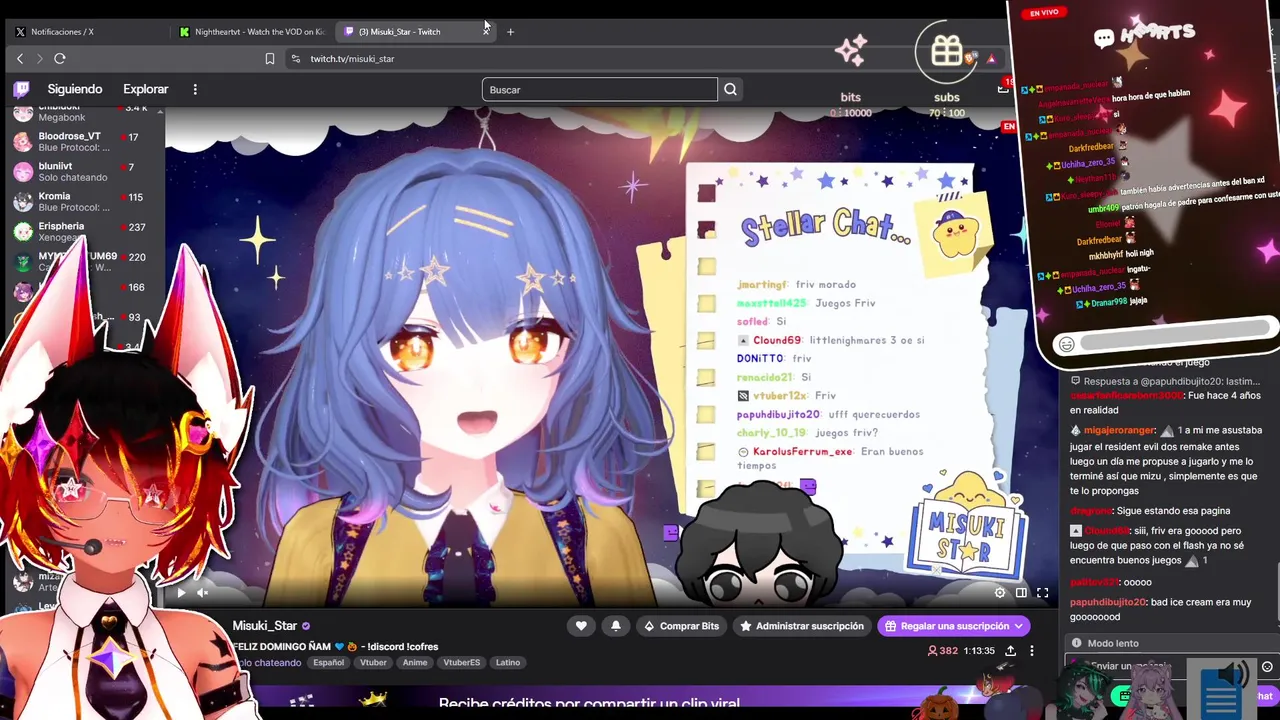Open the three-dot menu next to Explorar
Viewport: 1280px width, 720px height.
(x=195, y=89)
